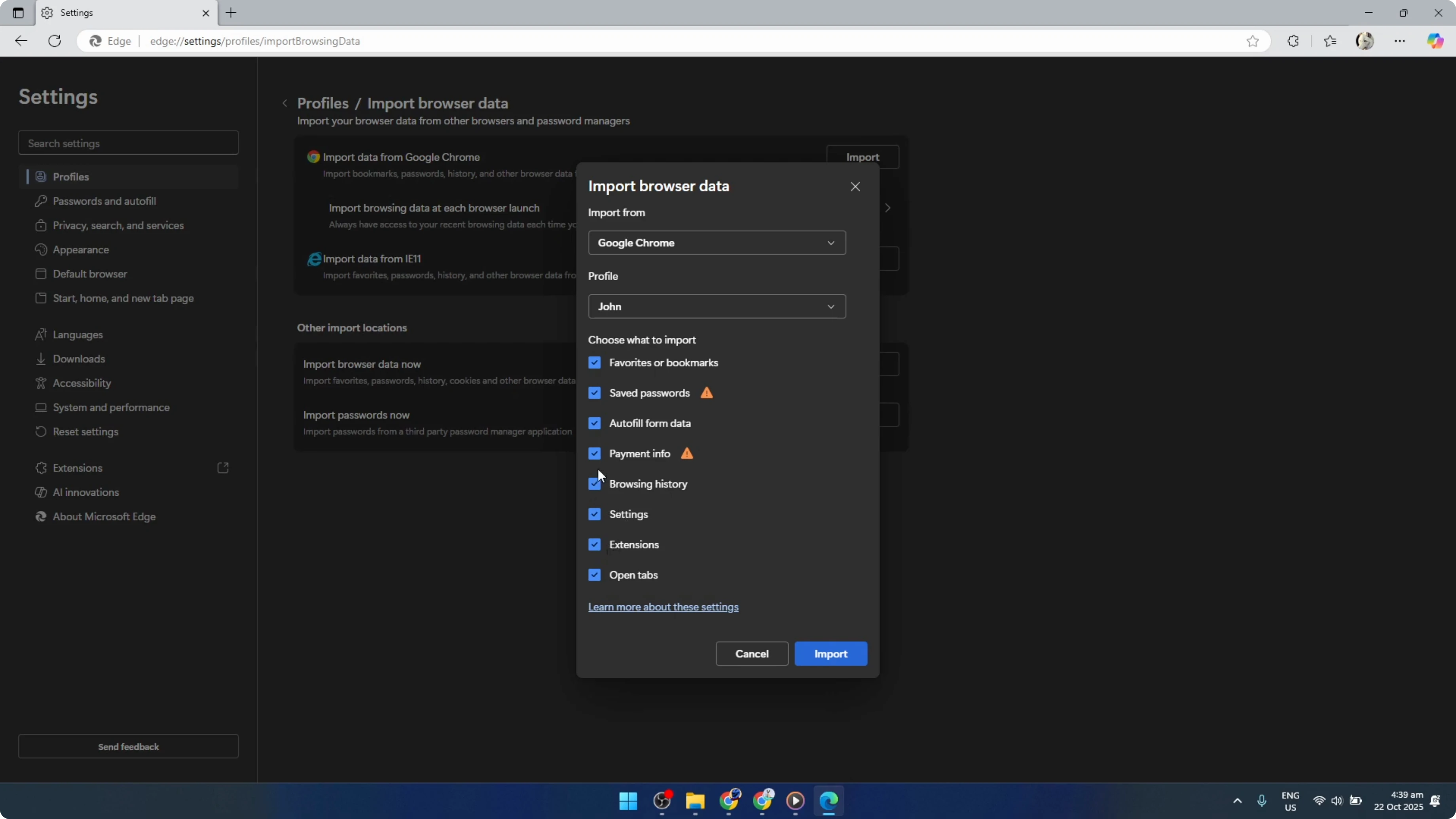Open the volume speaker icon
This screenshot has width=1456, height=819.
click(1337, 801)
